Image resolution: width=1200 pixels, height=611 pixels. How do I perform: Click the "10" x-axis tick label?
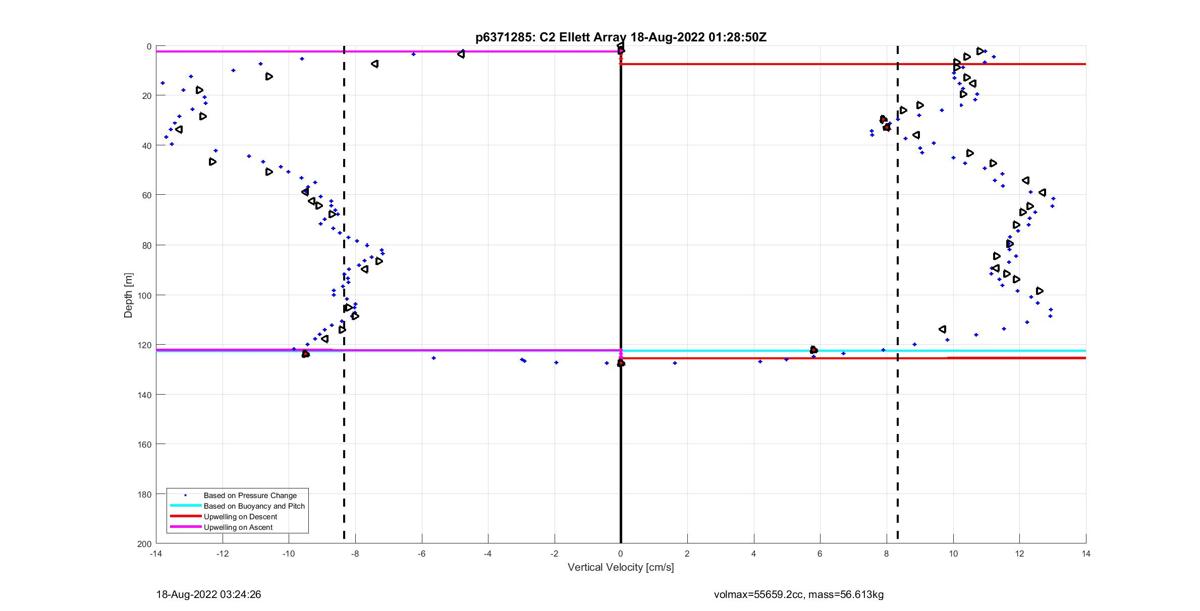click(x=953, y=553)
